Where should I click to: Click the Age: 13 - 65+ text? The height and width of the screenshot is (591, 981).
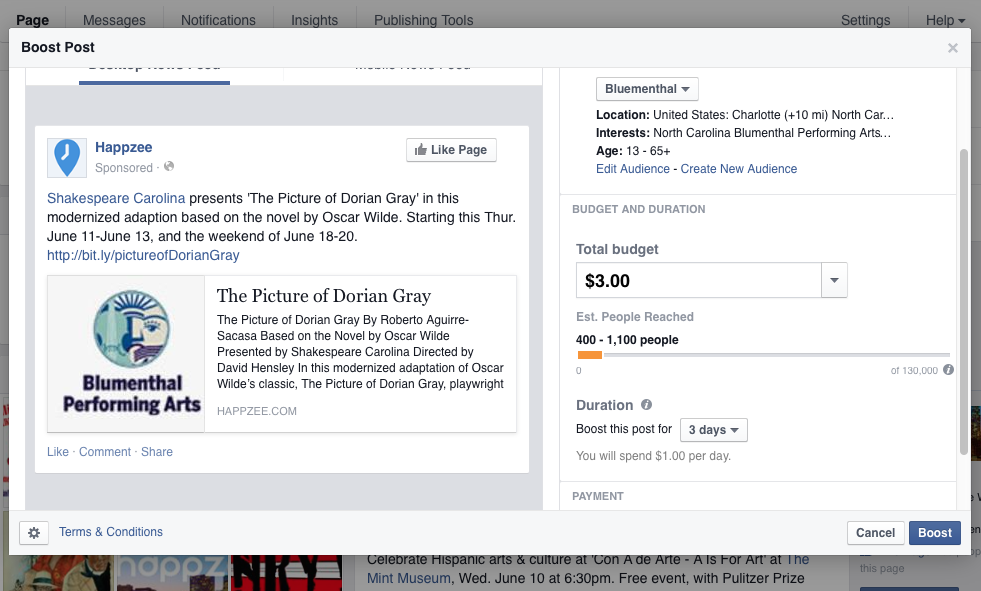633,151
